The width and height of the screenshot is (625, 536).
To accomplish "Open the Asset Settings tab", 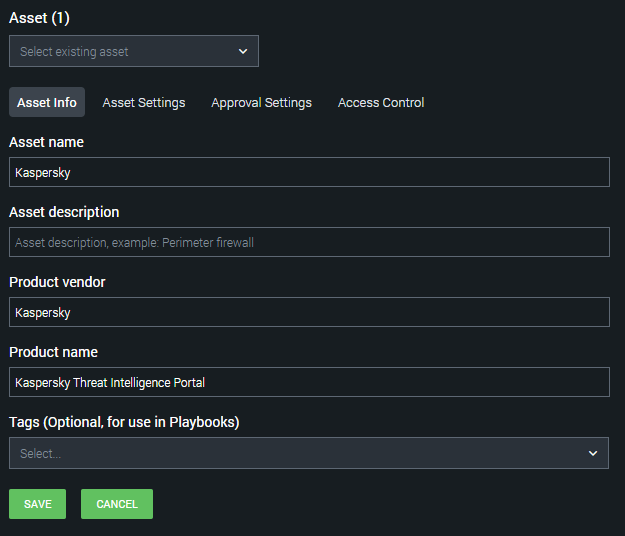I will tap(144, 102).
